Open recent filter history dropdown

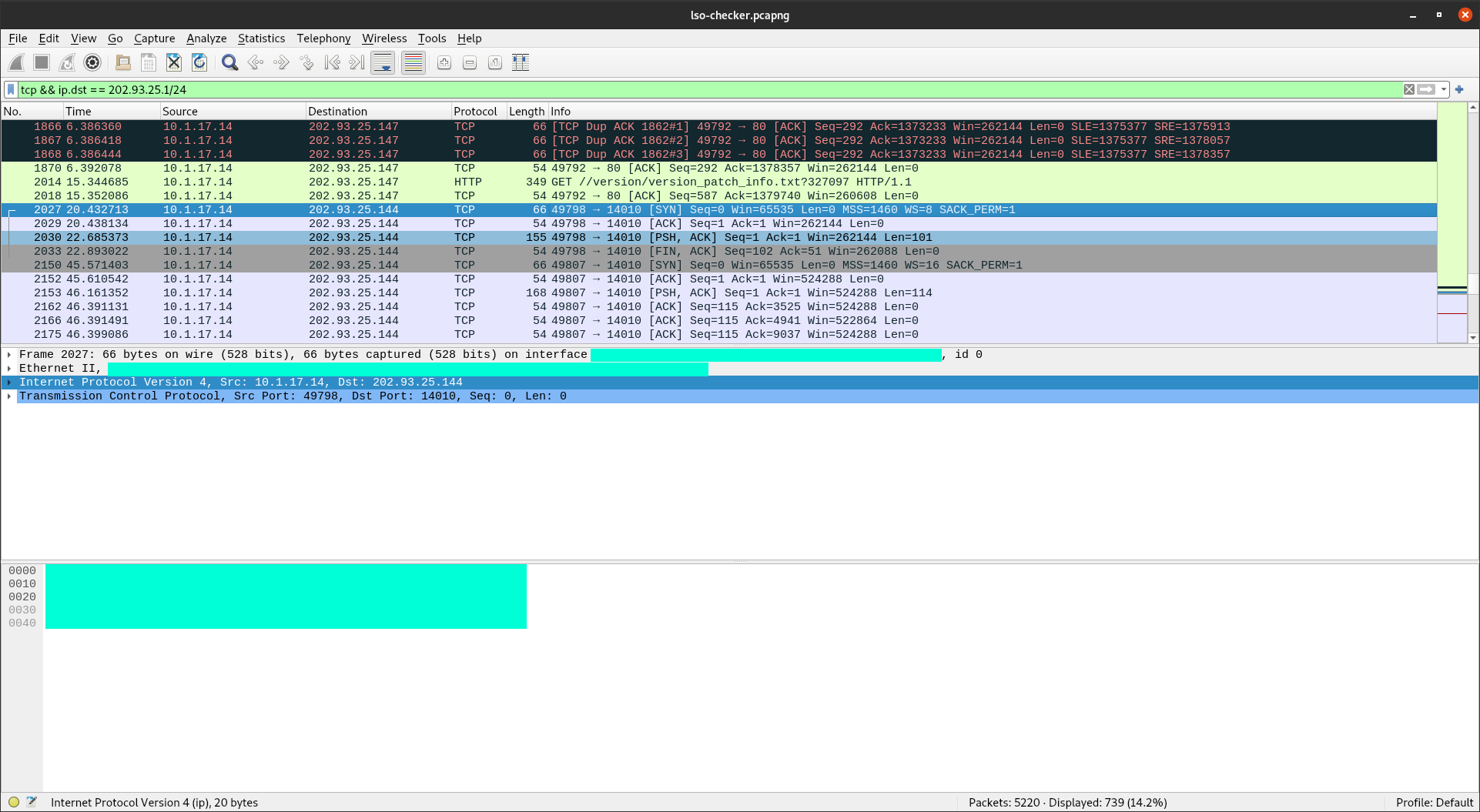[x=1444, y=90]
